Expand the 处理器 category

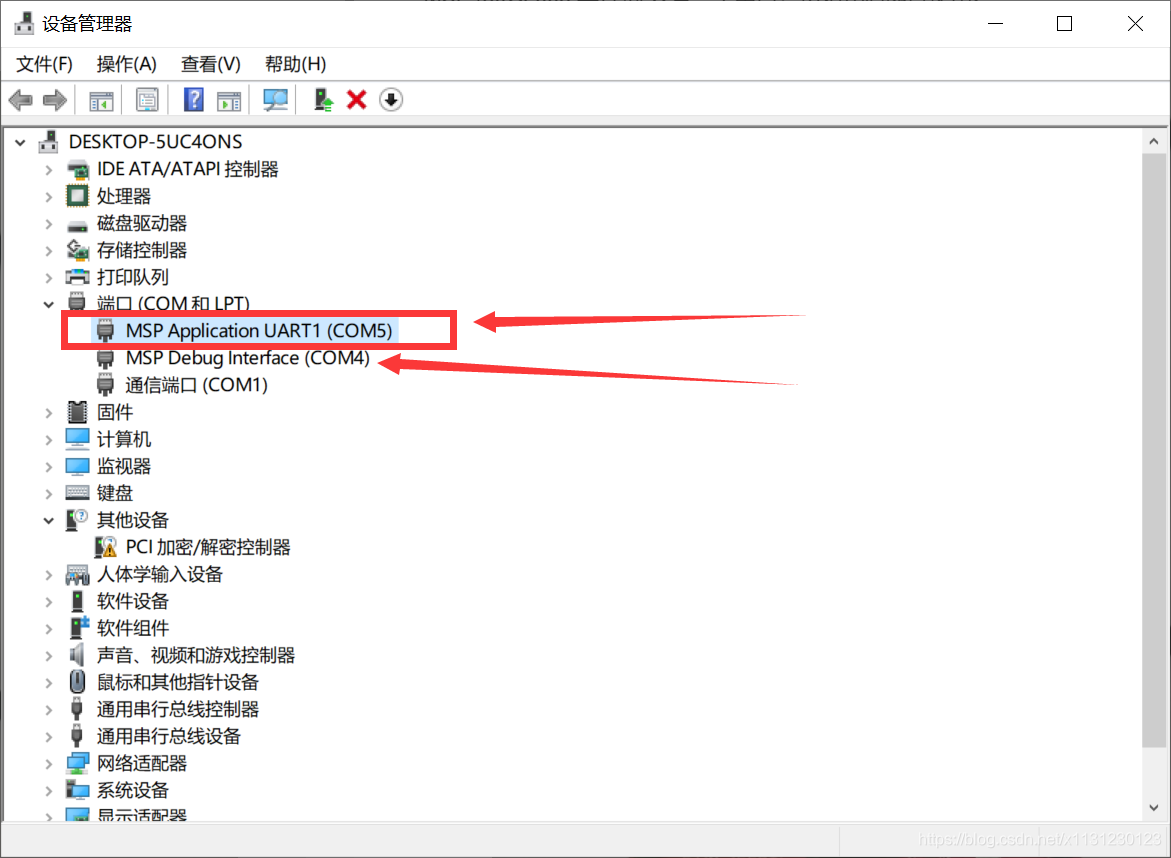(49, 196)
